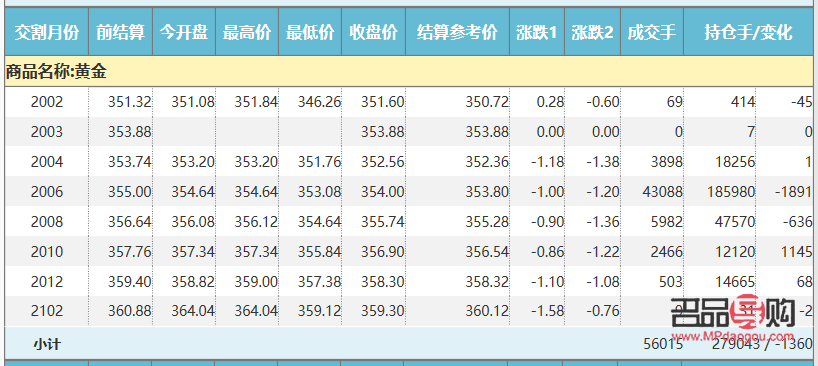
Task: Select the 前结算 column header
Action: (121, 33)
